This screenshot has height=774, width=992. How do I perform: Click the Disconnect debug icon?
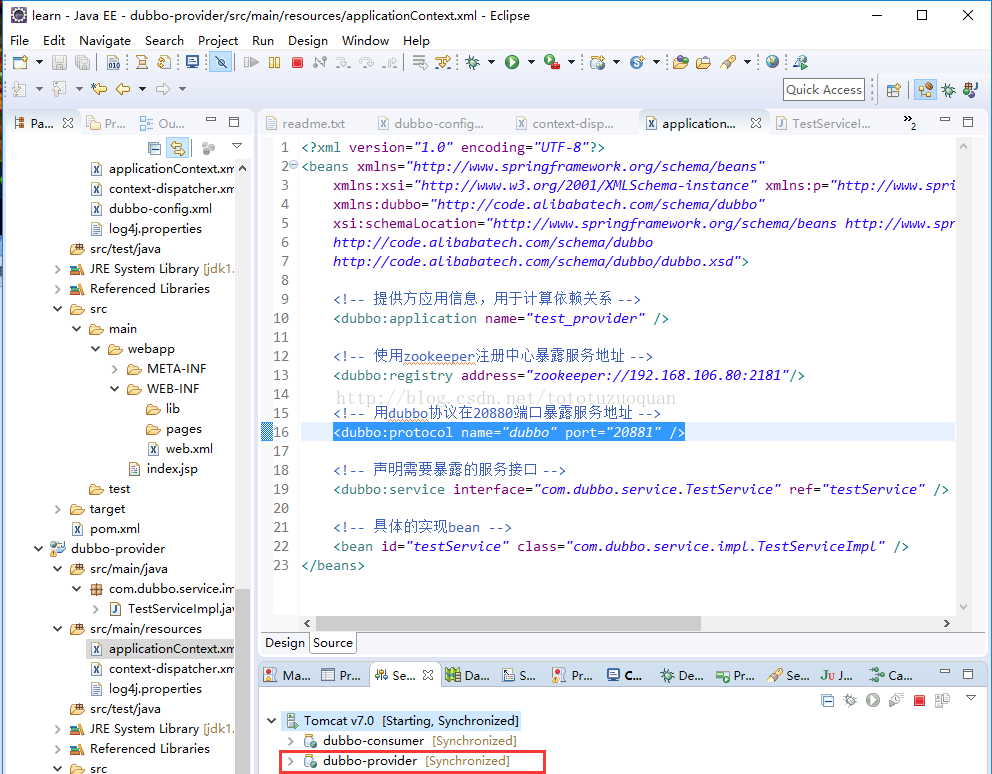click(x=320, y=62)
